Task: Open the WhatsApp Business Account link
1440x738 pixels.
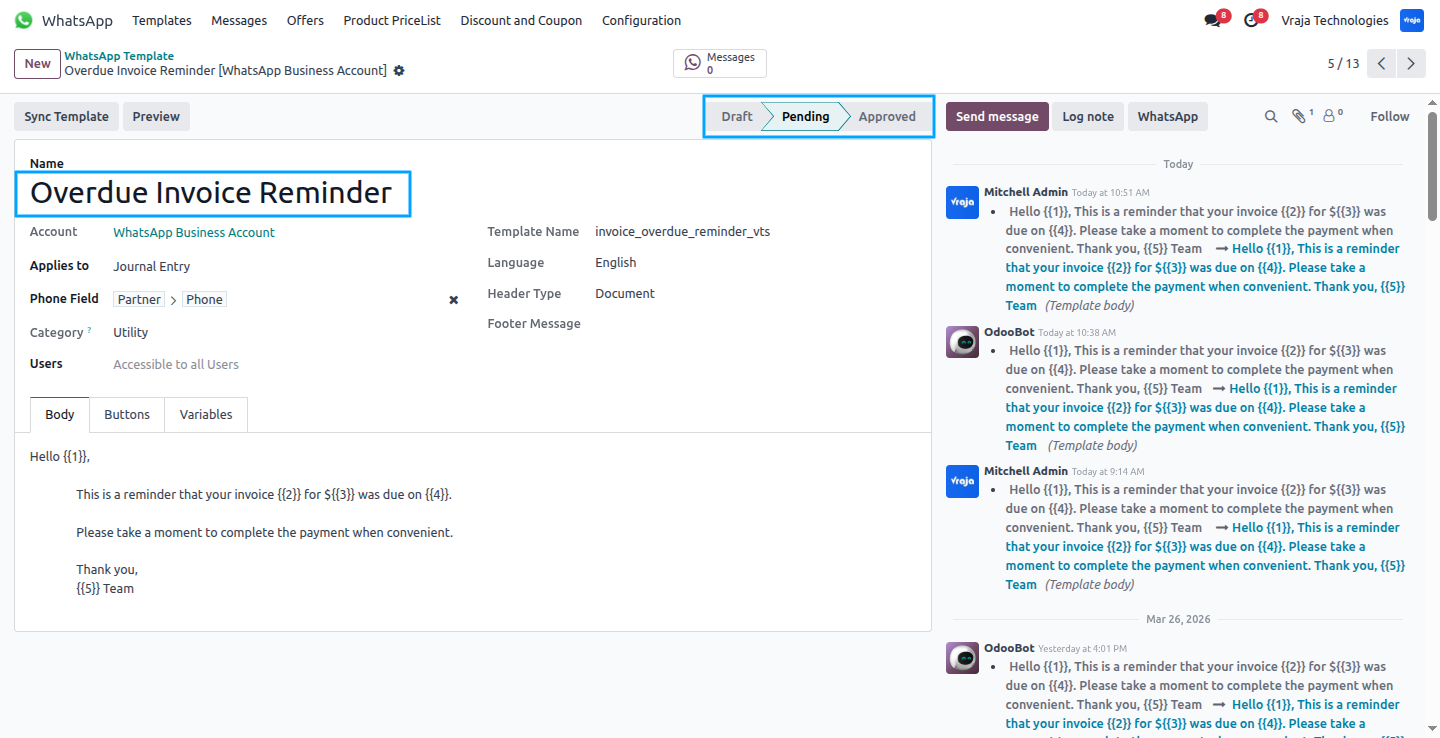Action: click(x=194, y=233)
